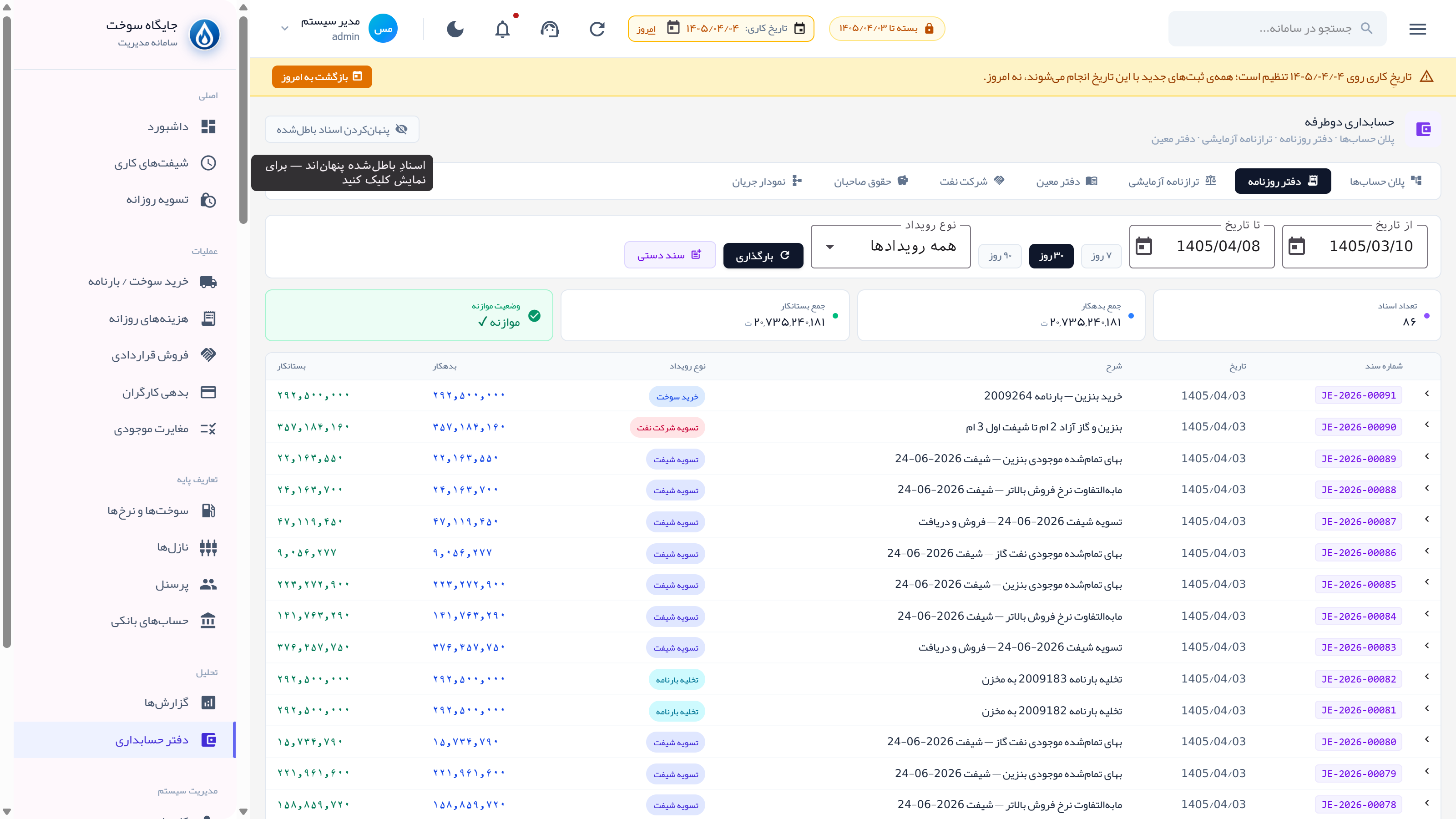Click the closed-period lock badge

coord(886,28)
